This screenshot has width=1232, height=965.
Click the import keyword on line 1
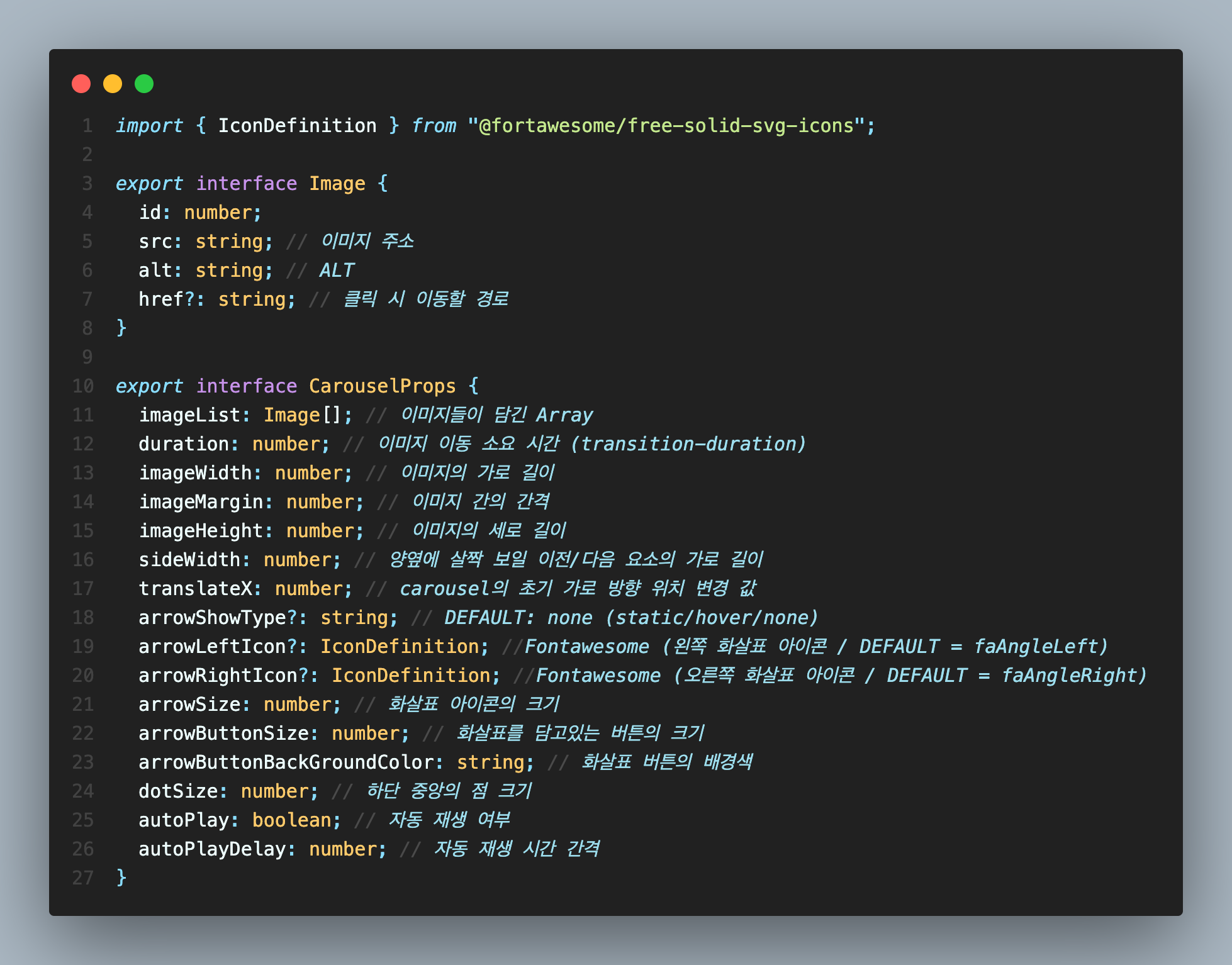[149, 126]
